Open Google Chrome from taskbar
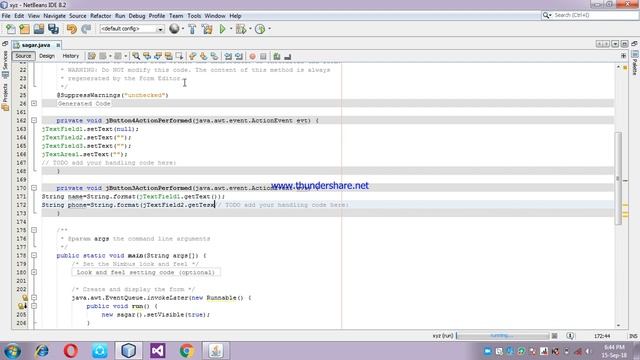Viewport: 640px width, 360px height. (x=187, y=351)
